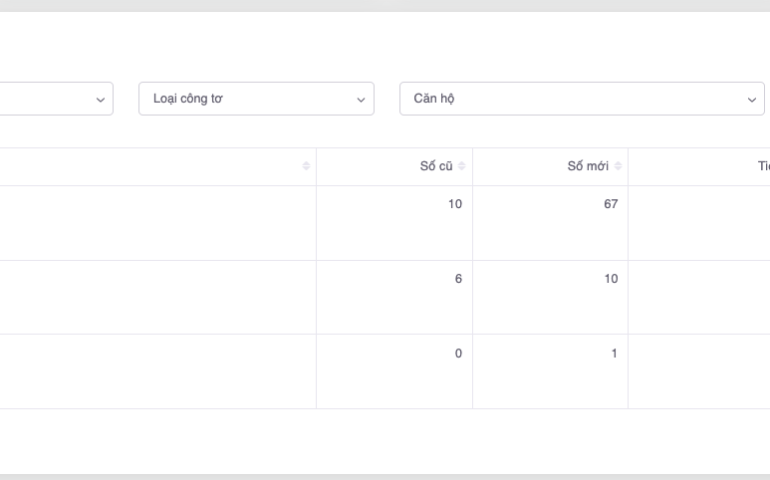Click blank first-column cell of third table row

tap(150, 371)
